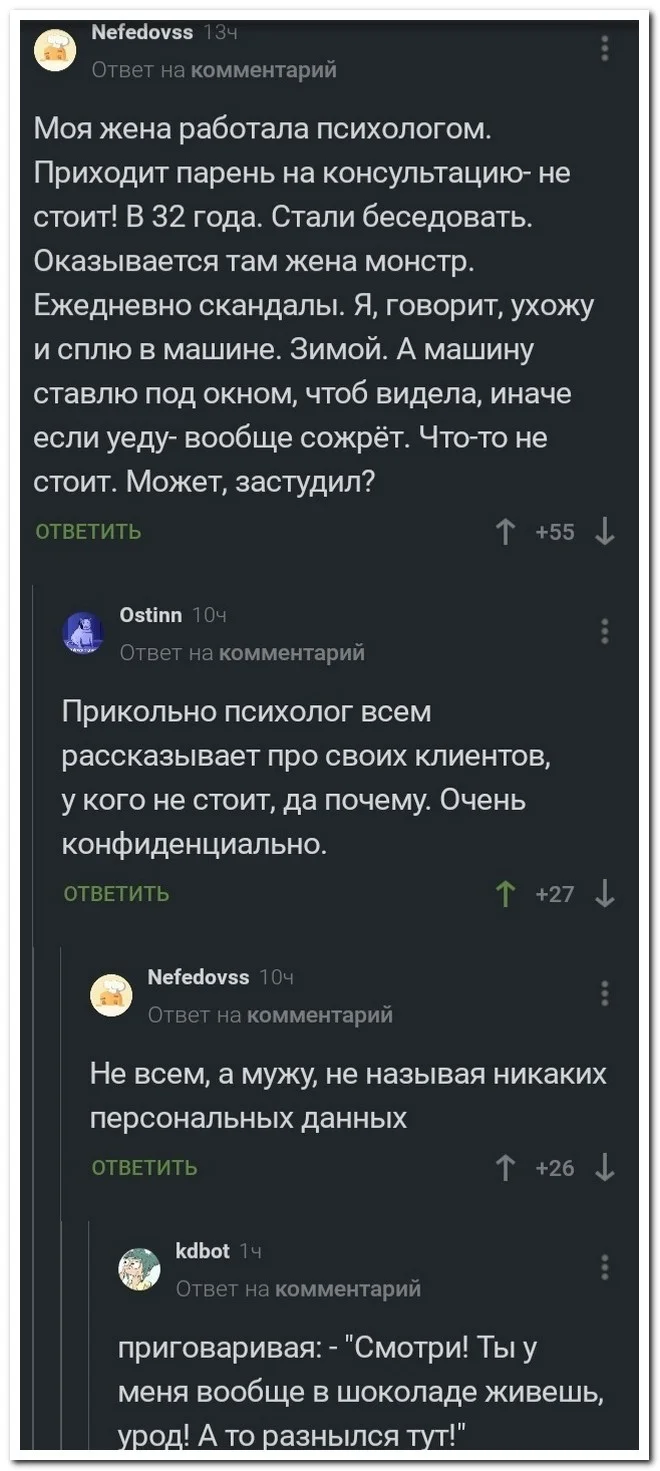Click ОТВЕТИТЬ under Ostinn's comment
Image resolution: width=660 pixels, height=1471 pixels.
coord(117,893)
